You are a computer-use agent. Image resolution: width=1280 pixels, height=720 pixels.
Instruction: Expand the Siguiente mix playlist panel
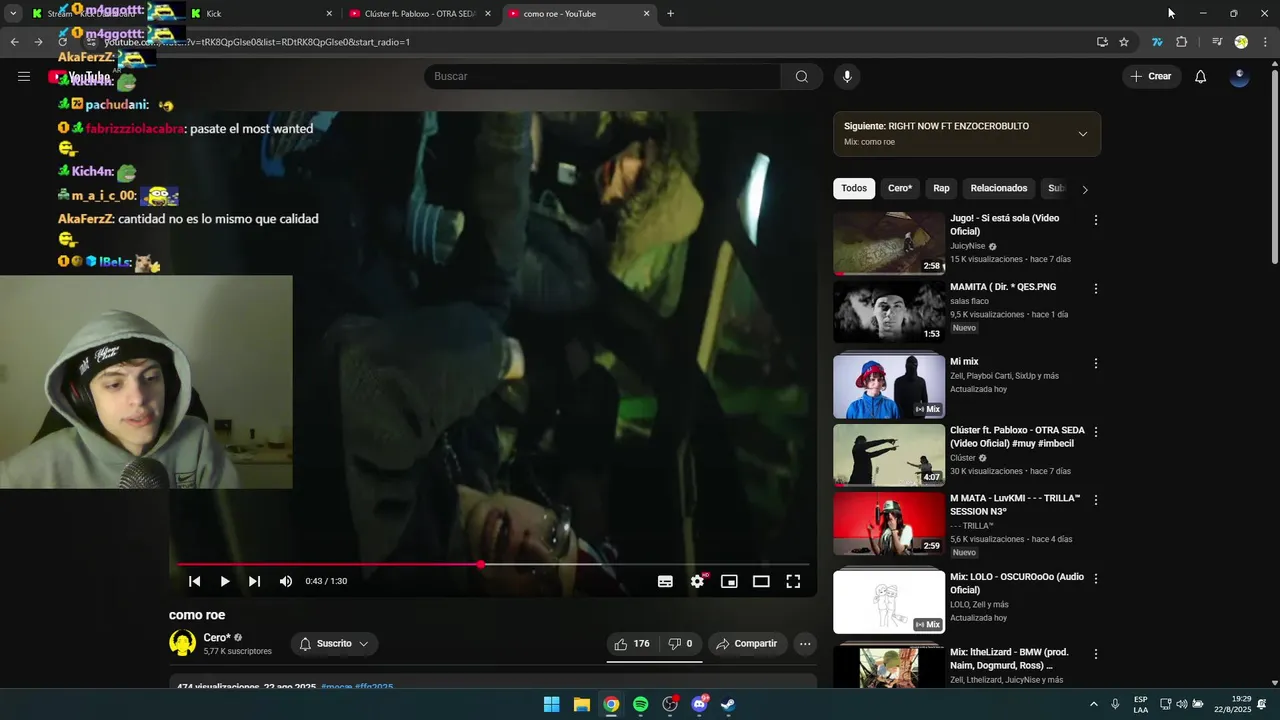click(x=1082, y=134)
